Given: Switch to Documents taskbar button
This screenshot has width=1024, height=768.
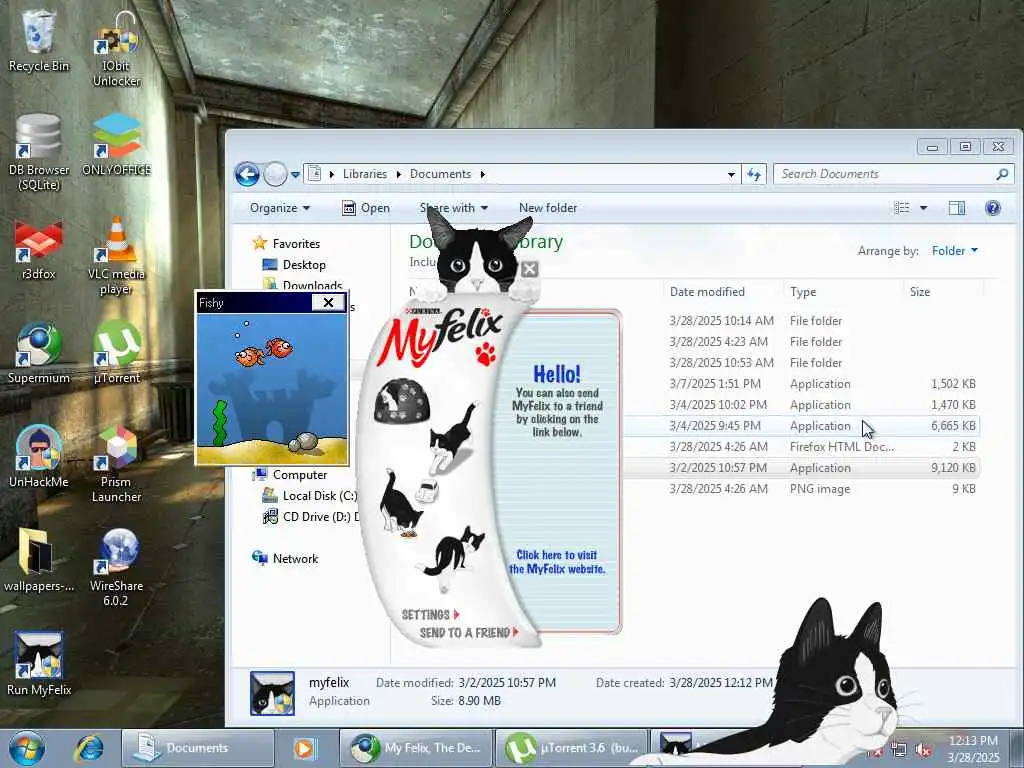Looking at the screenshot, I should (198, 748).
